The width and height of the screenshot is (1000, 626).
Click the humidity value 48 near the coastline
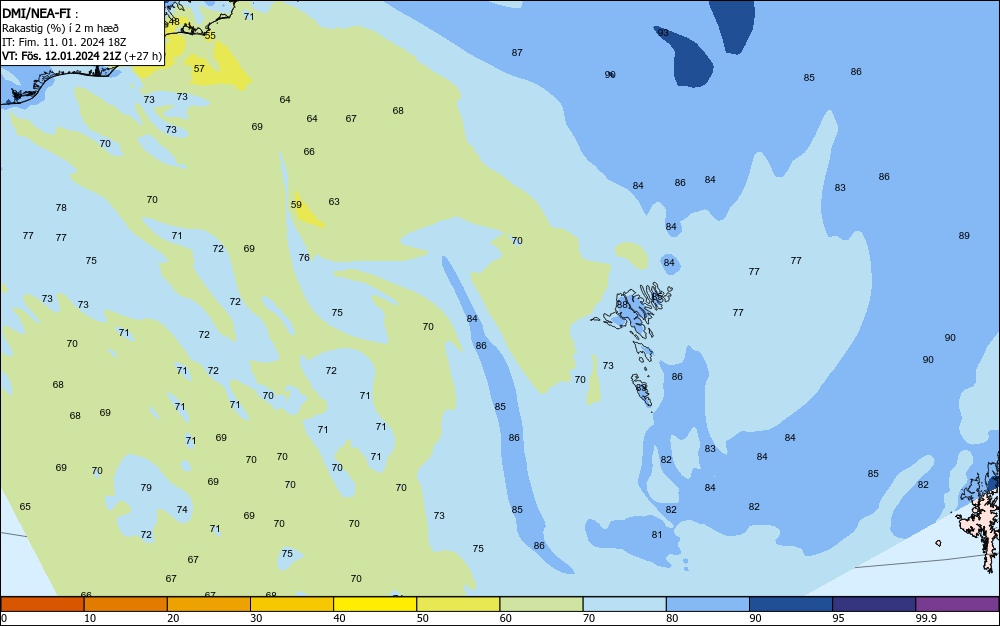(x=174, y=22)
